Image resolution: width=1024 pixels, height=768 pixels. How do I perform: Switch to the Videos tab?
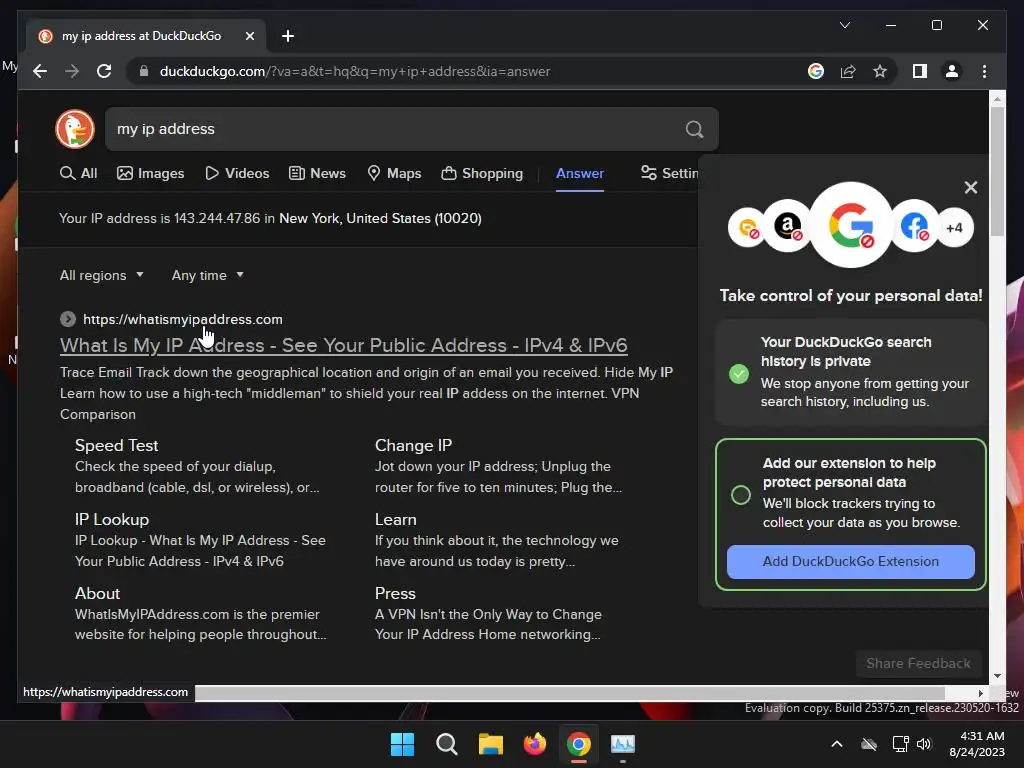(x=237, y=173)
